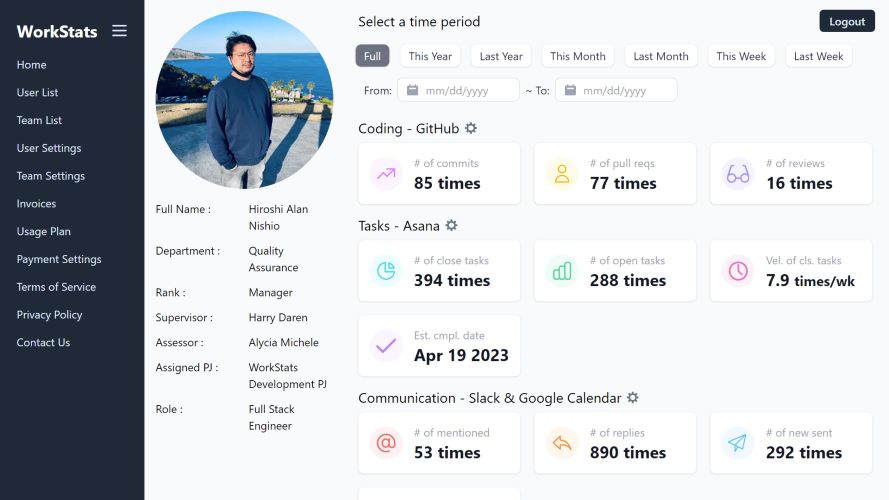This screenshot has height=500, width=889.
Task: Click the close tasks pie chart icon
Action: click(386, 271)
